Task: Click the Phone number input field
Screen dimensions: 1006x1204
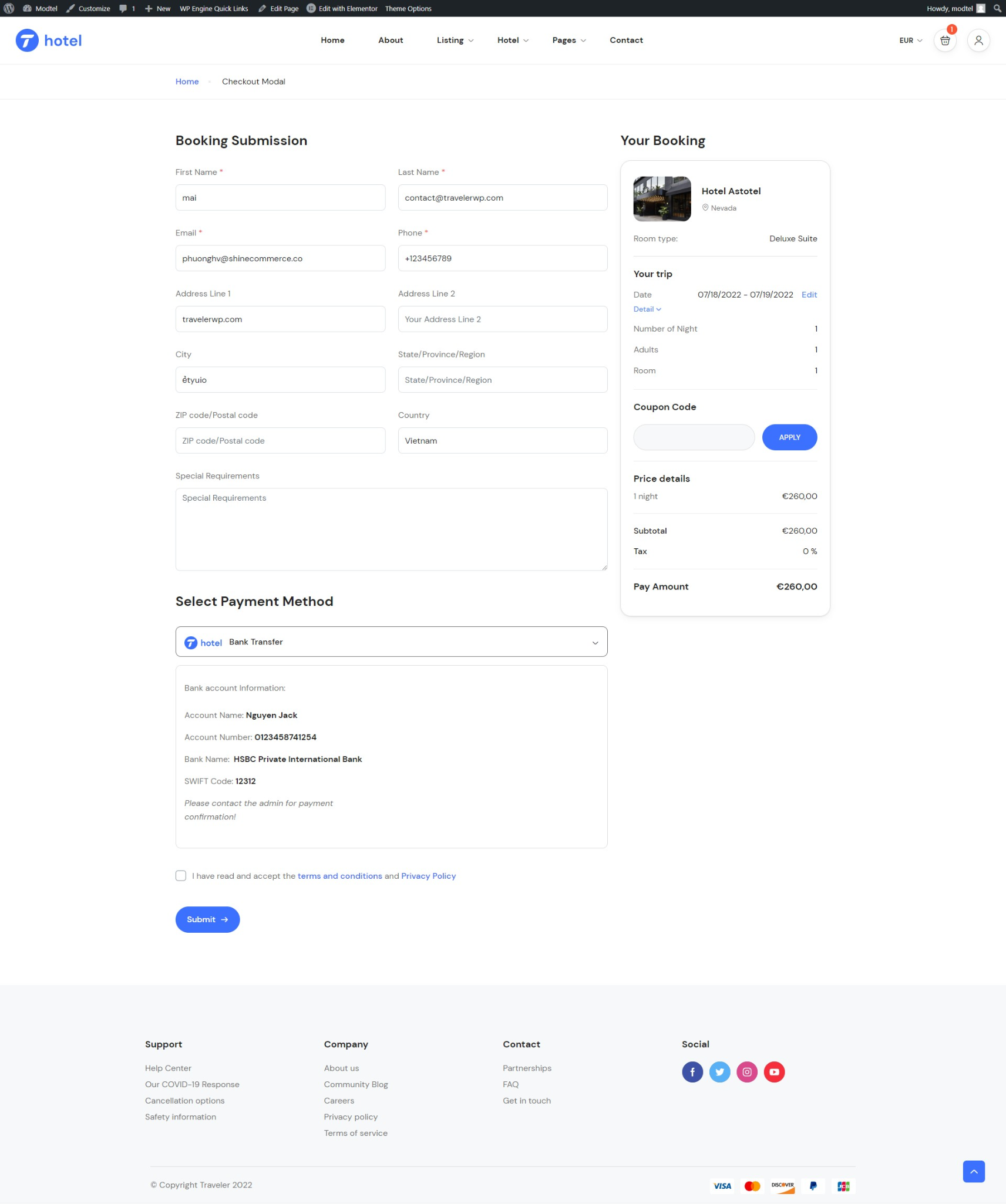Action: point(503,258)
